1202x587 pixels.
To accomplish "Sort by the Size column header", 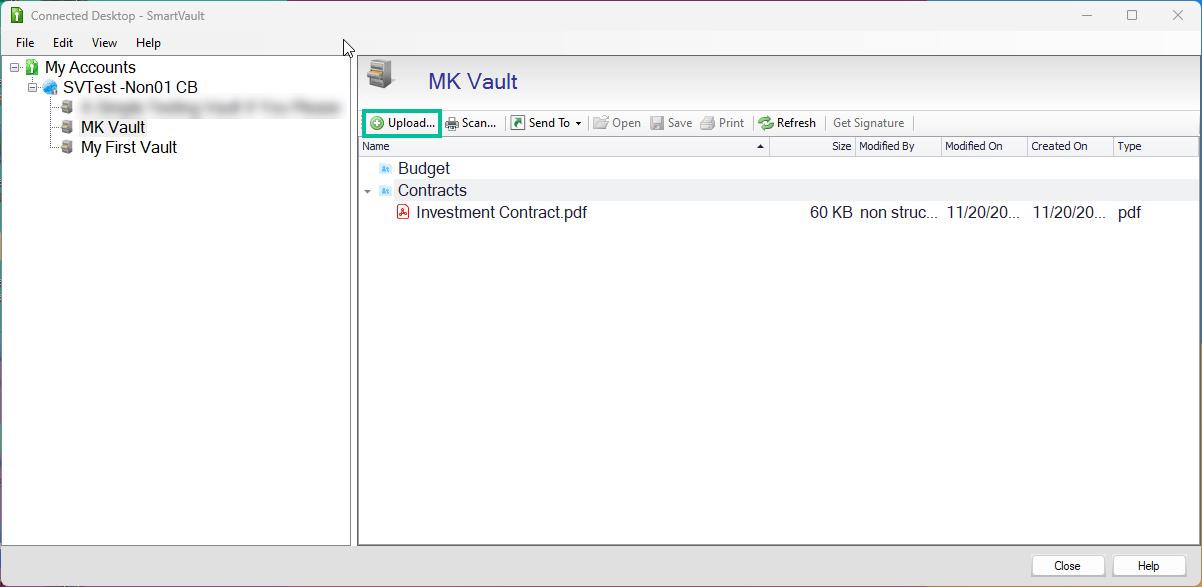I will (812, 146).
